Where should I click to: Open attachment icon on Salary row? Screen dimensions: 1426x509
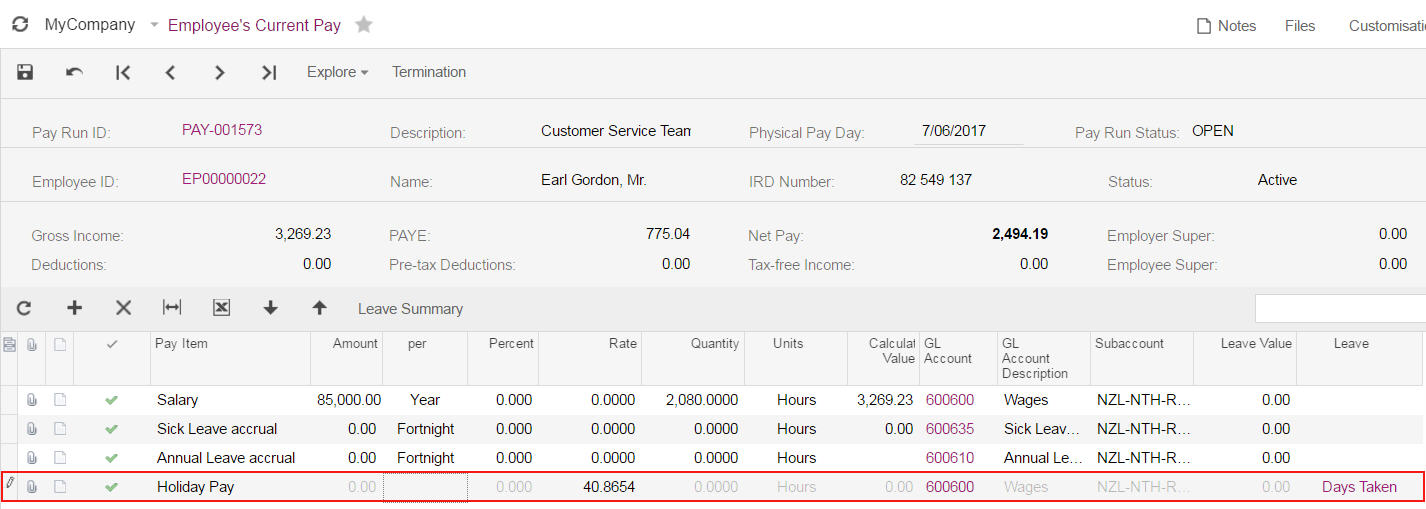tap(32, 400)
